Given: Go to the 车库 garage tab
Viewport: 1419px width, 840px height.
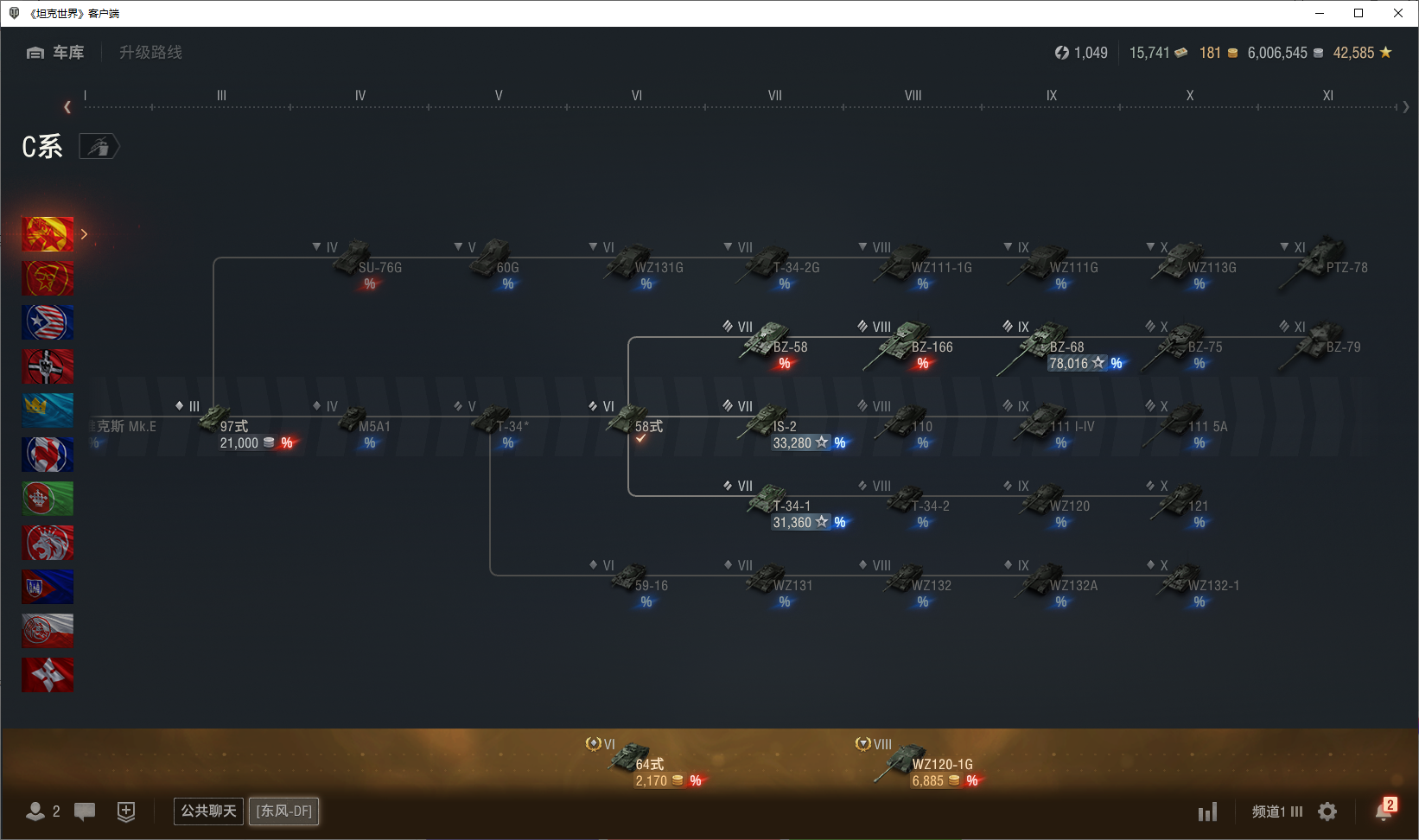Looking at the screenshot, I should (x=55, y=53).
